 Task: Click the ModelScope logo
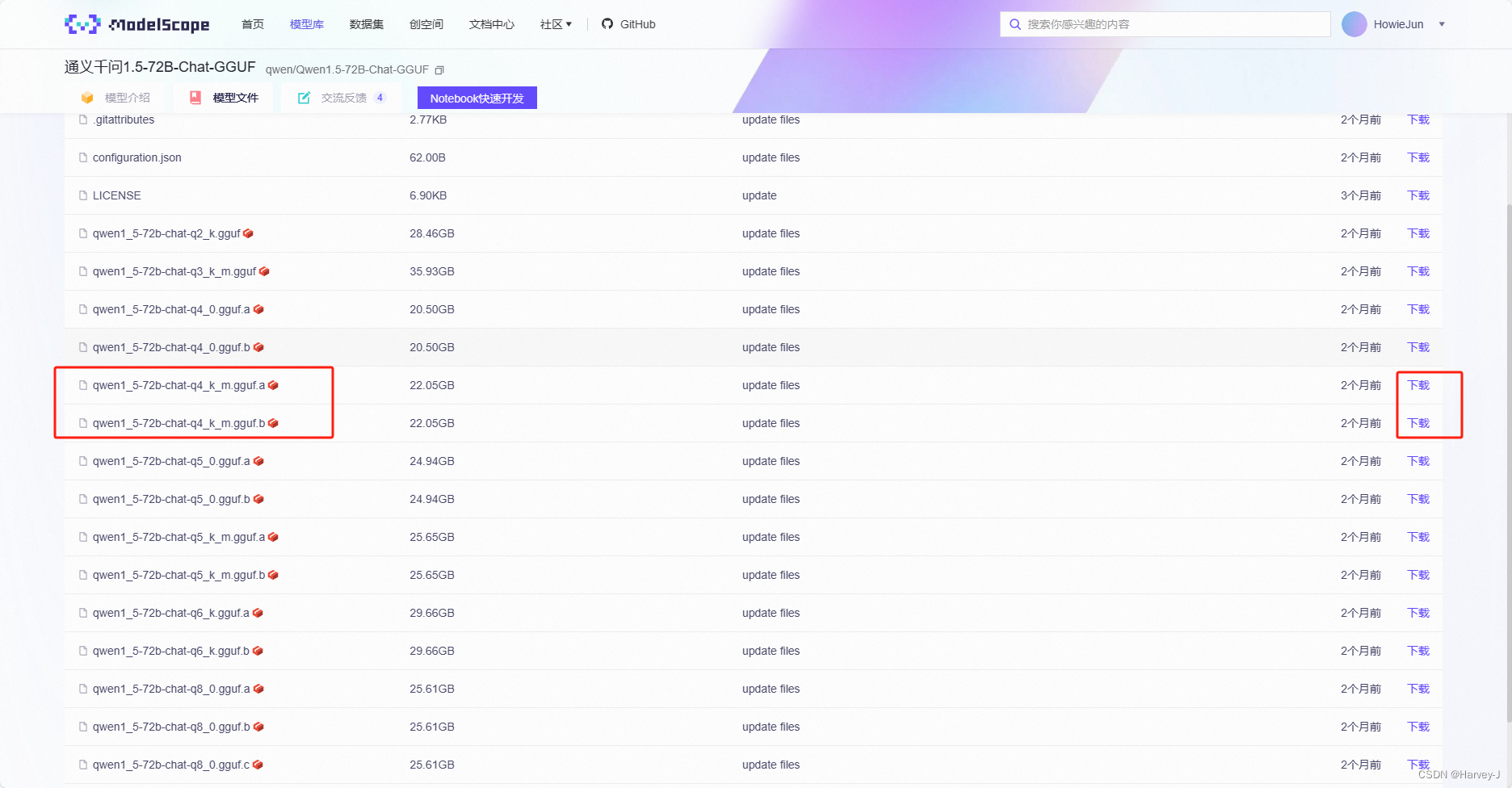point(137,24)
